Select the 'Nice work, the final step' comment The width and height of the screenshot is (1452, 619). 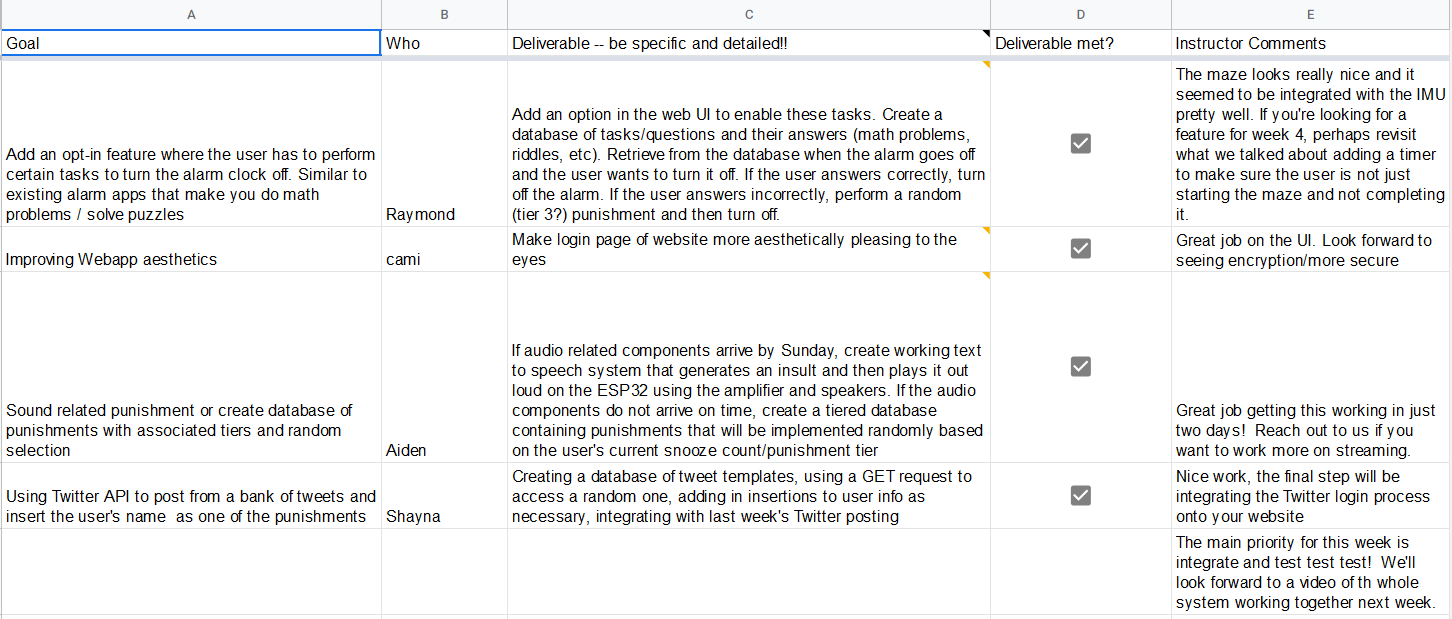pos(1311,496)
